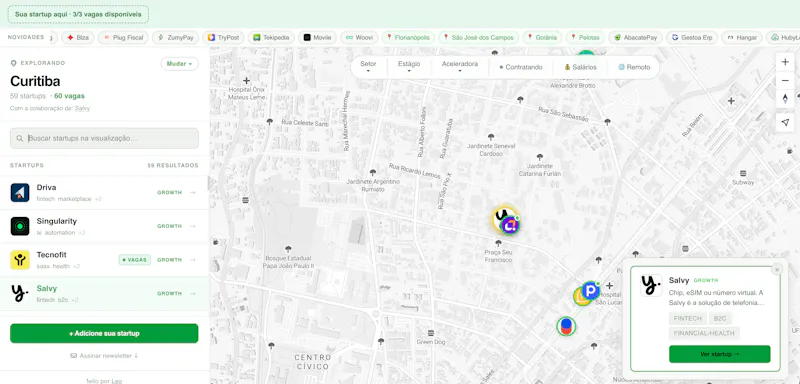Toggle the Salários filter
The height and width of the screenshot is (384, 800).
[580, 67]
